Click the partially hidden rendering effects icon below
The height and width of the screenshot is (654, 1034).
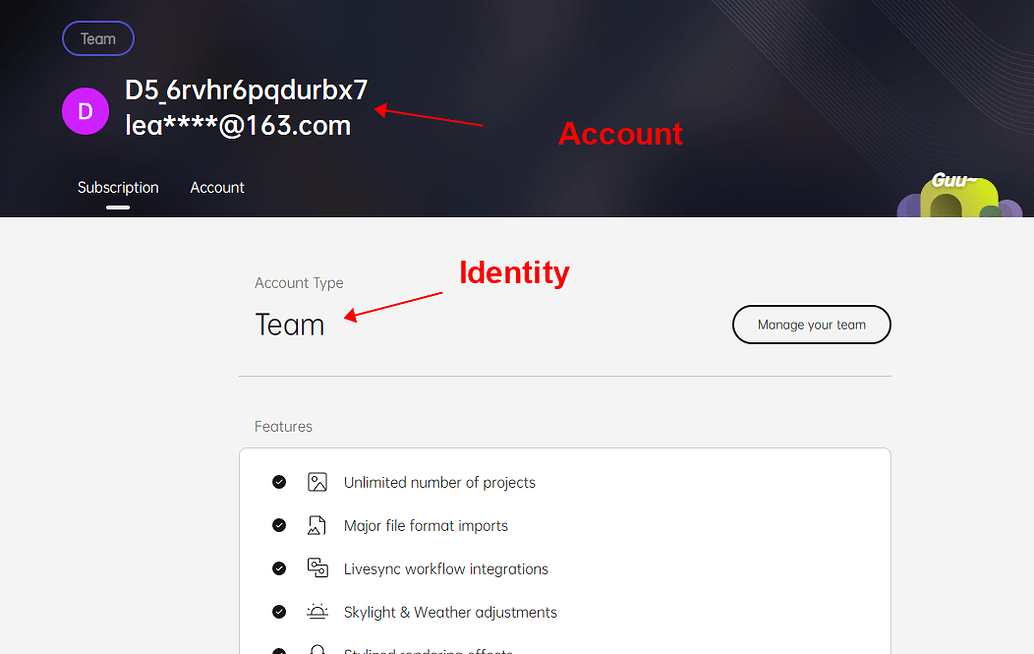318,650
